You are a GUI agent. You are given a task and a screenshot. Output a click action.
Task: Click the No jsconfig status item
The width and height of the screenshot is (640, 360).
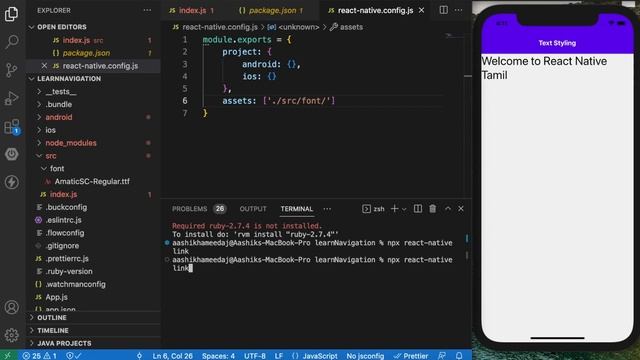365,356
